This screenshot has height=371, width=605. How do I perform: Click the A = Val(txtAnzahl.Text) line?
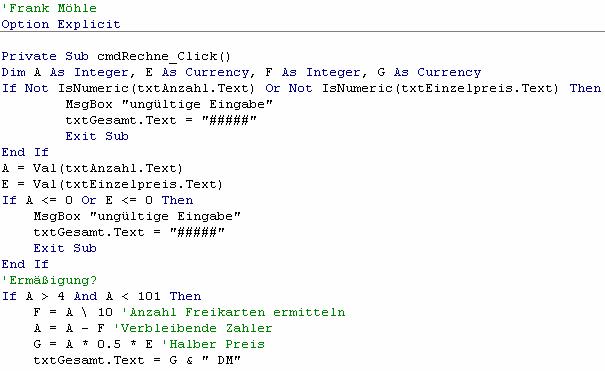point(92,169)
